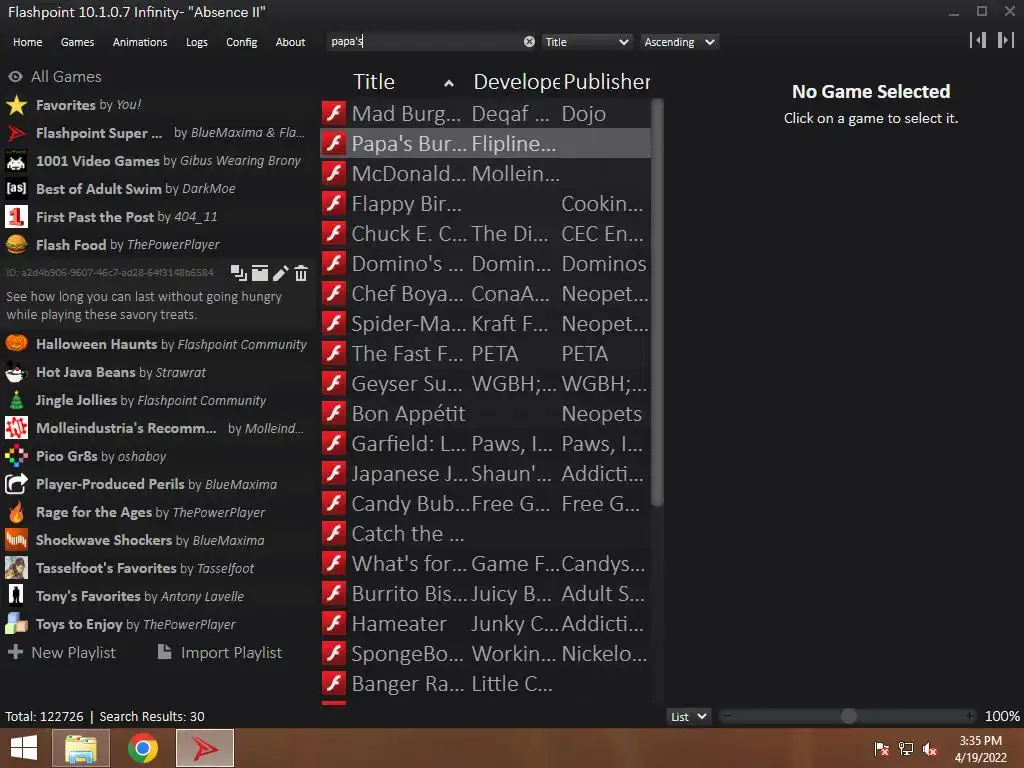This screenshot has width=1024, height=768.
Task: Click the Shockwave Shockers icon
Action: coord(16,540)
